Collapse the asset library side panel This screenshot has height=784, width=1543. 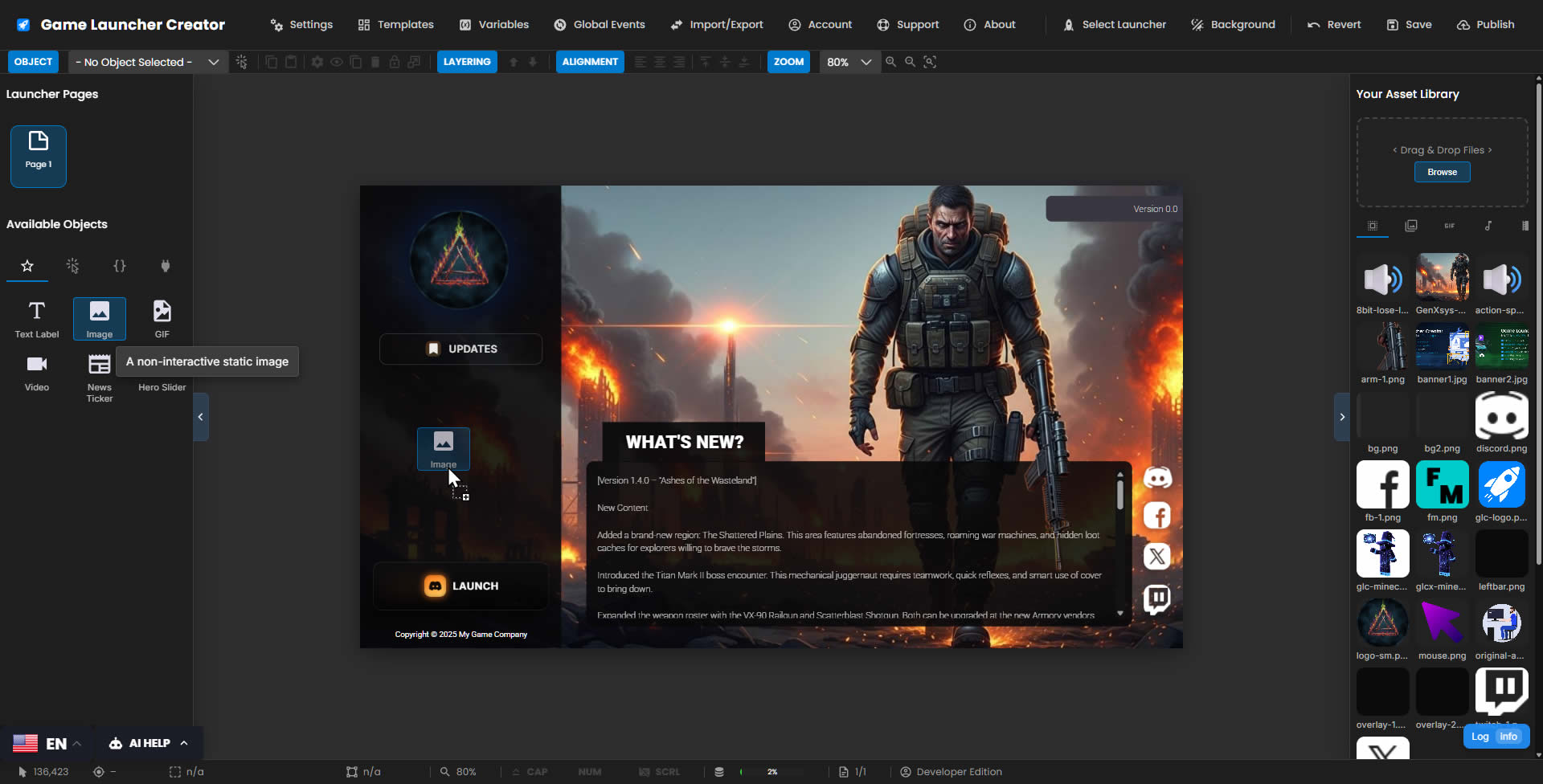pyautogui.click(x=1341, y=417)
